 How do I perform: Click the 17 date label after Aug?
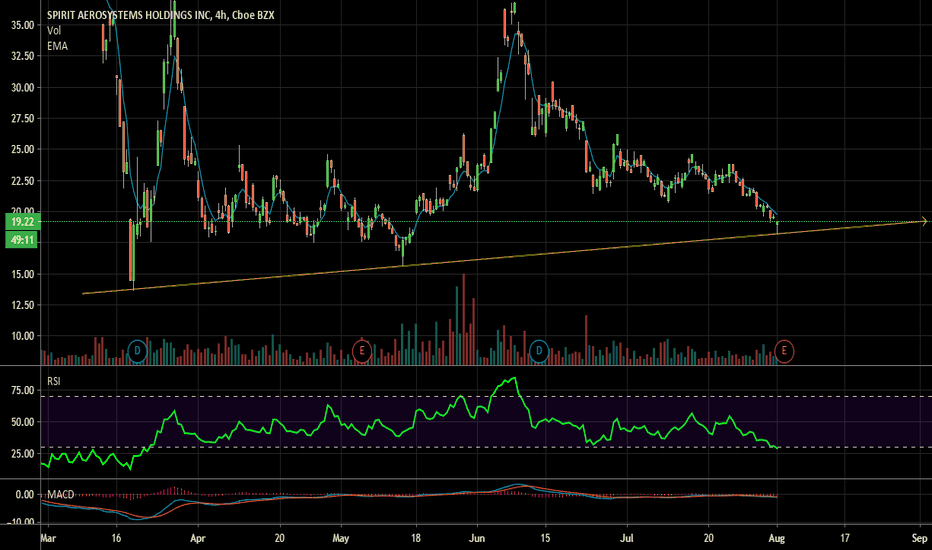tap(845, 538)
